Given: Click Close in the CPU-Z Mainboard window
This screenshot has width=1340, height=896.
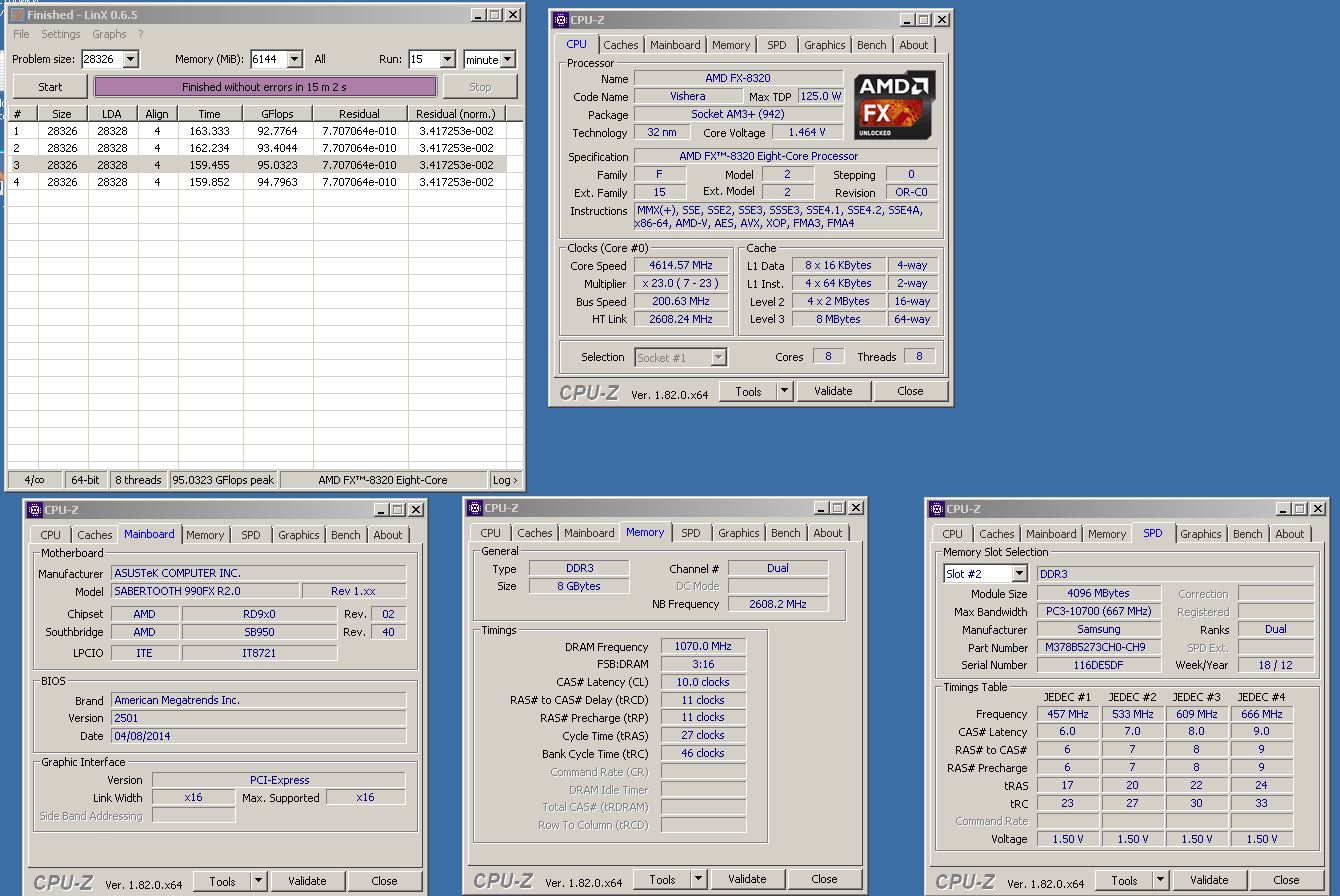Looking at the screenshot, I should point(384,881).
